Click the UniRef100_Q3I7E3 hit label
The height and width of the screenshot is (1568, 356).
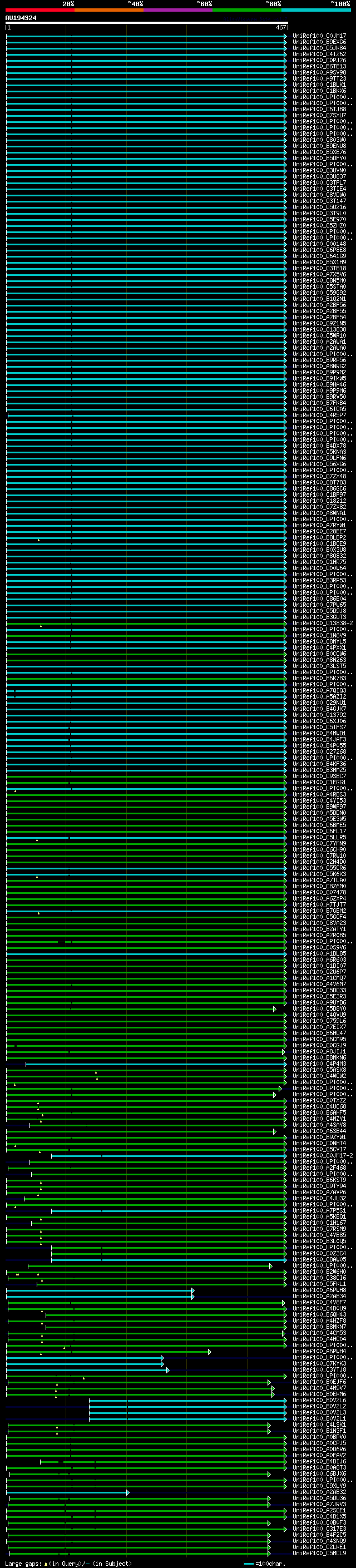[319, 1529]
